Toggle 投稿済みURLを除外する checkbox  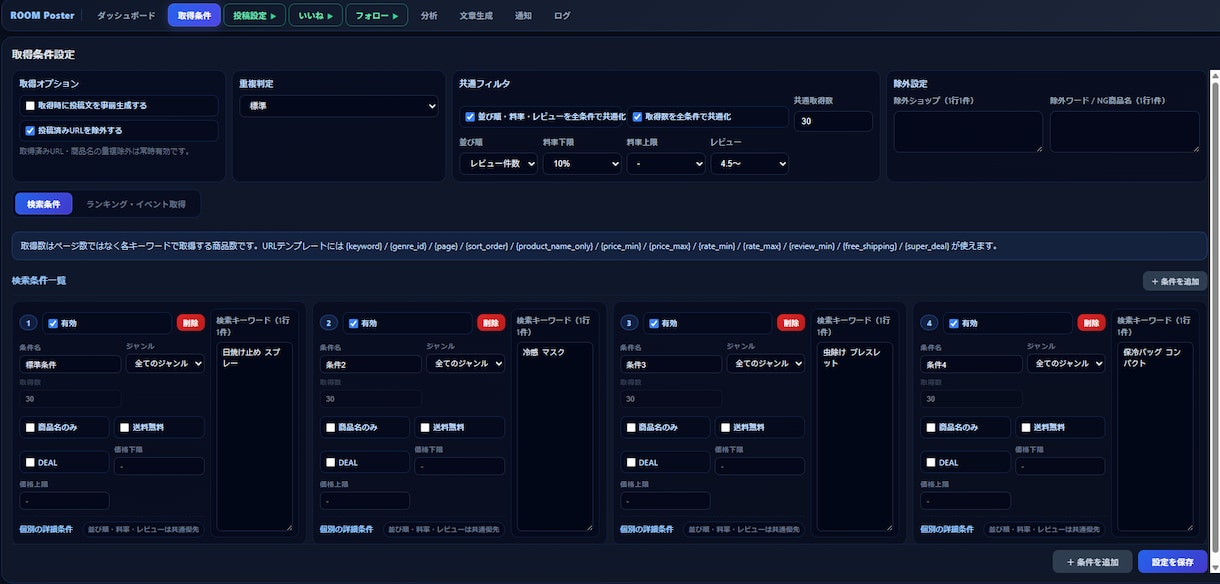(x=30, y=130)
